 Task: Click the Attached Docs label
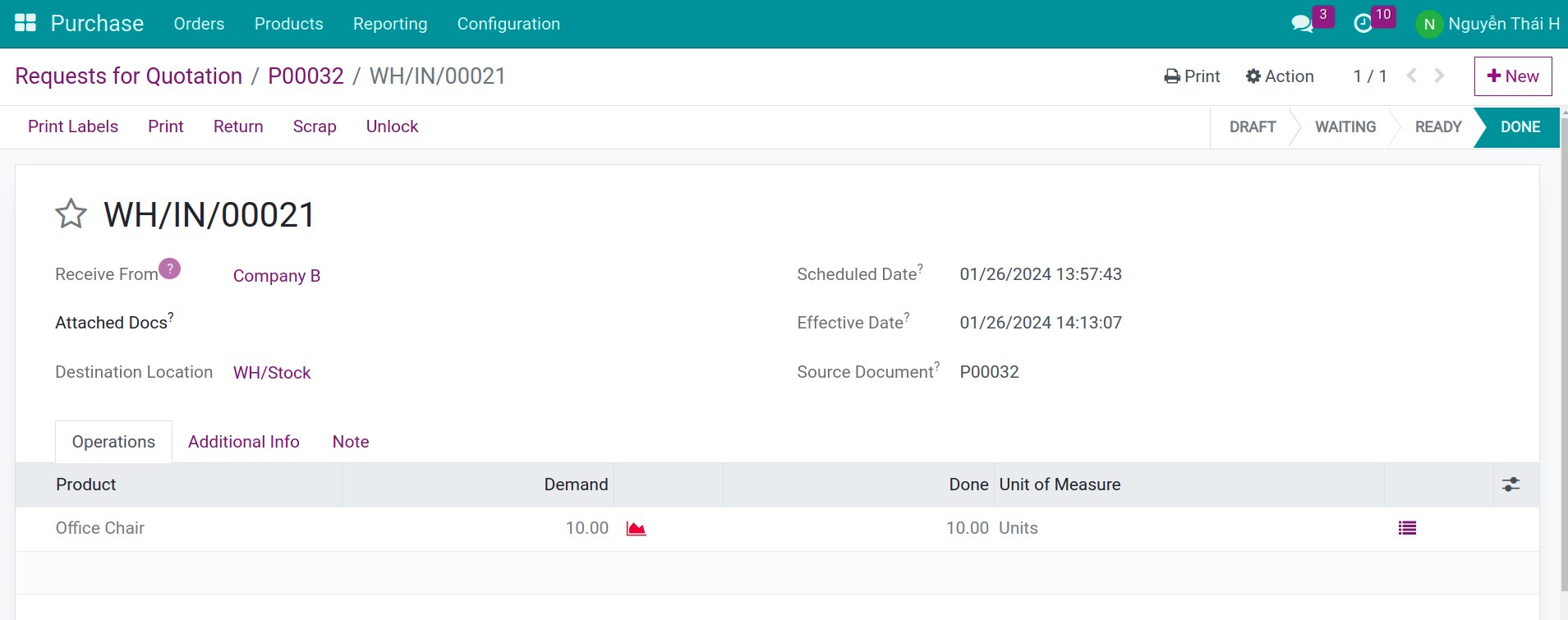(111, 323)
